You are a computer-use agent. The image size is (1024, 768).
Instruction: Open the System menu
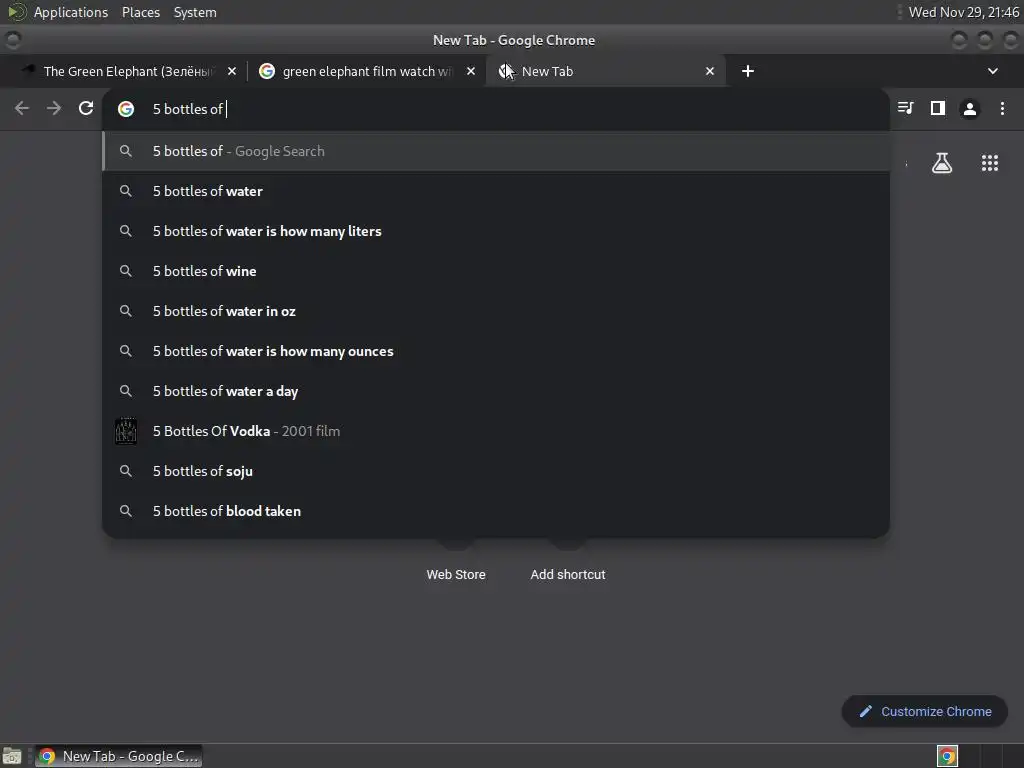195,12
